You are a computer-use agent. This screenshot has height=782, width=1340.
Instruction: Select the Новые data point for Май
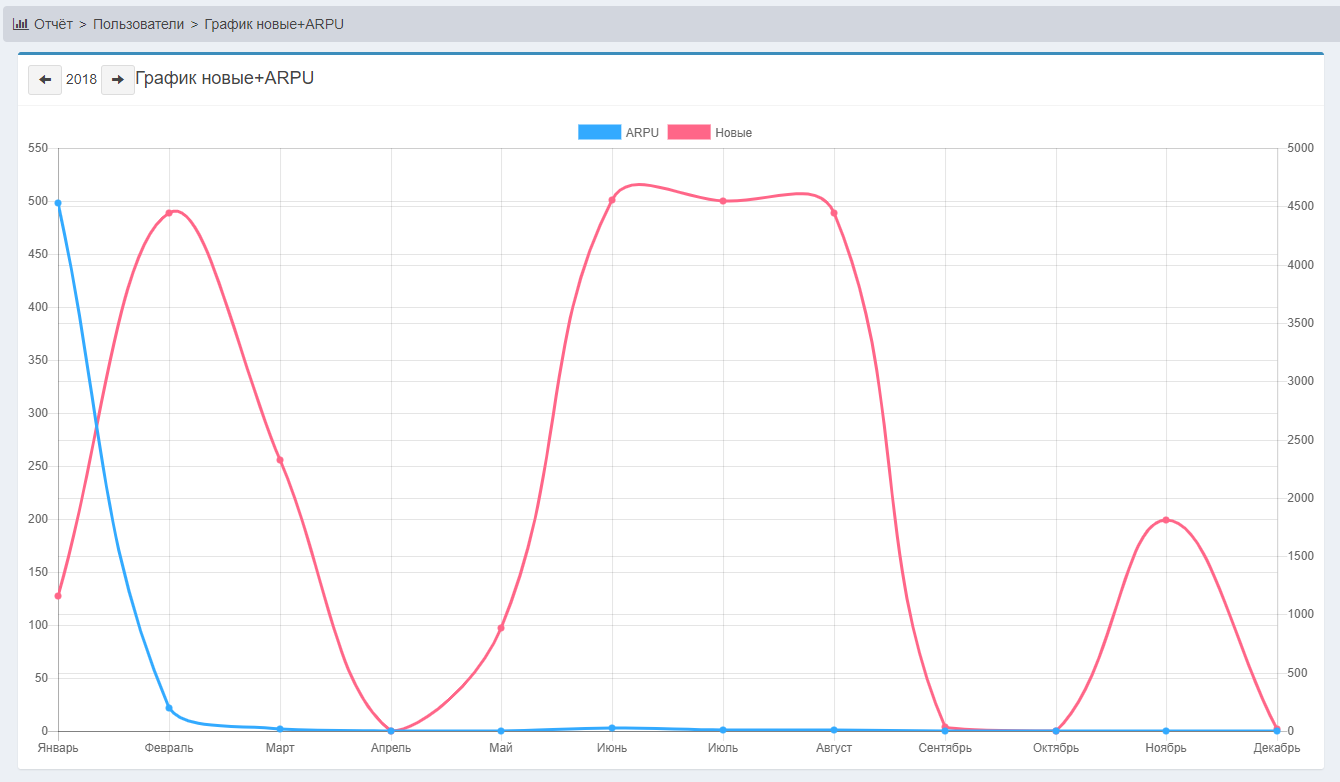[501, 628]
